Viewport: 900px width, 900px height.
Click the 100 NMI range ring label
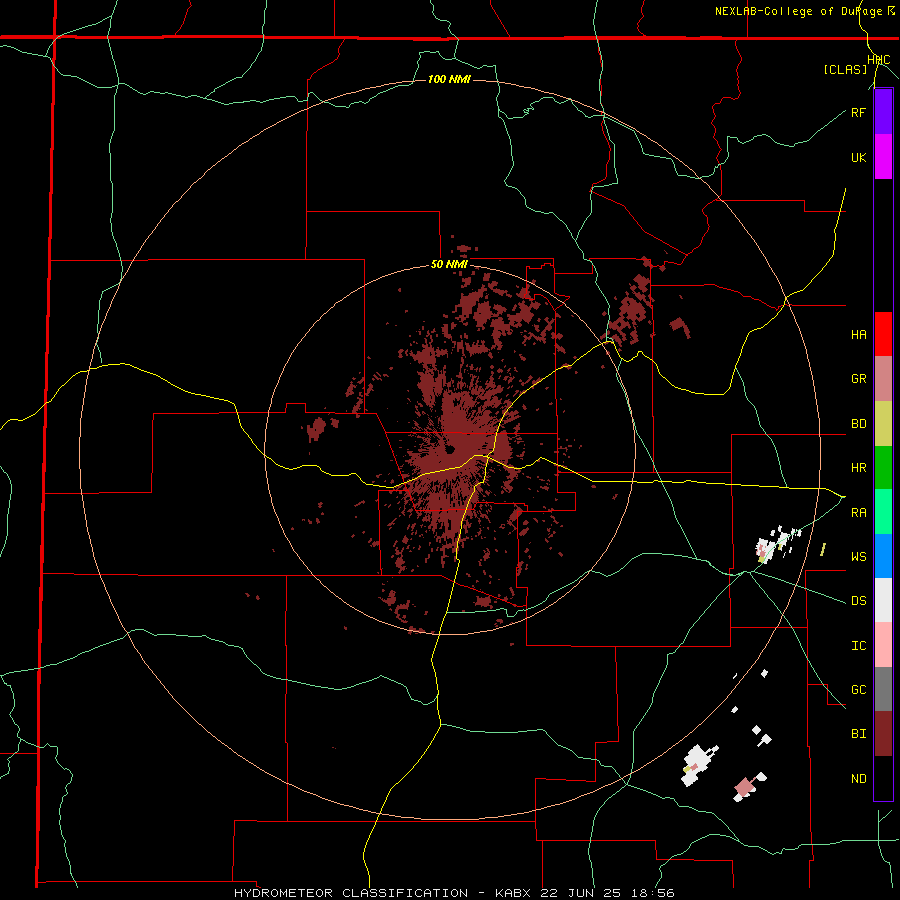pos(449,79)
